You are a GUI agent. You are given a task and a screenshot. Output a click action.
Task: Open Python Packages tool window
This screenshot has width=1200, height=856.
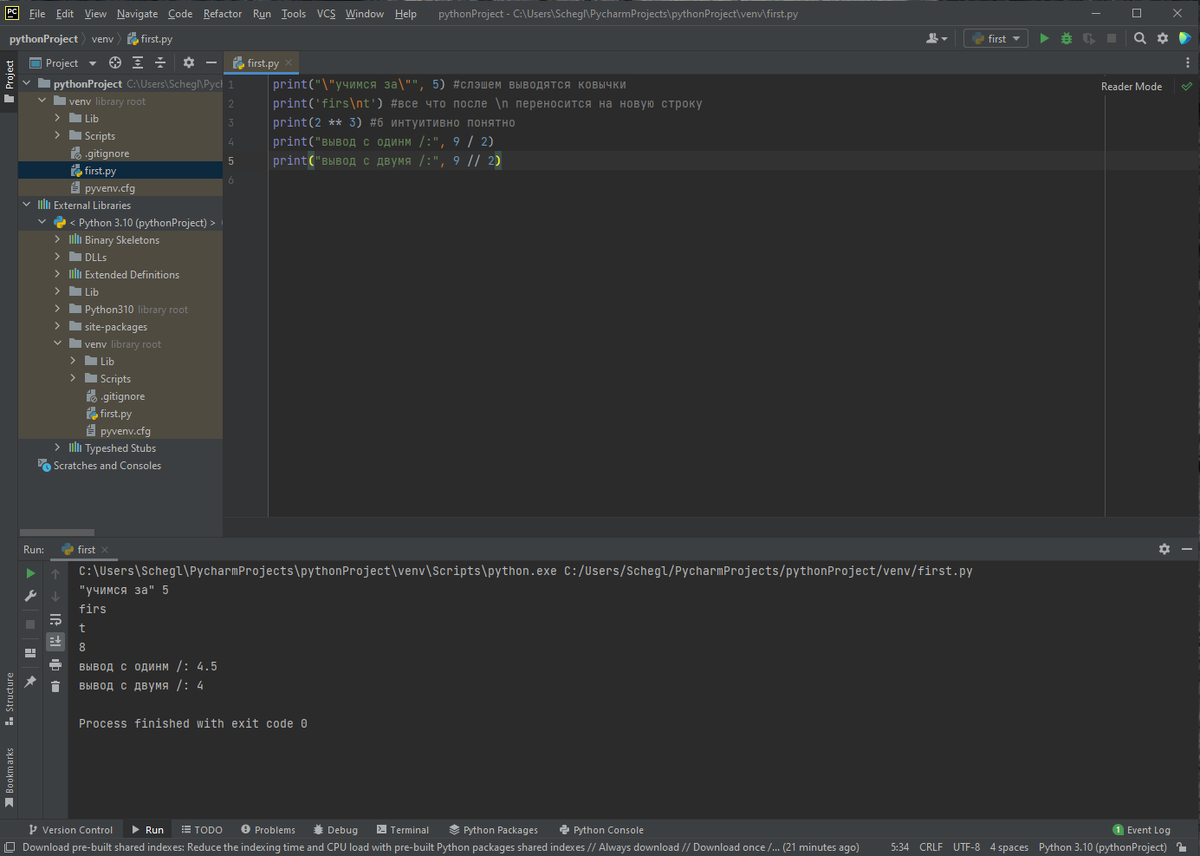493,830
